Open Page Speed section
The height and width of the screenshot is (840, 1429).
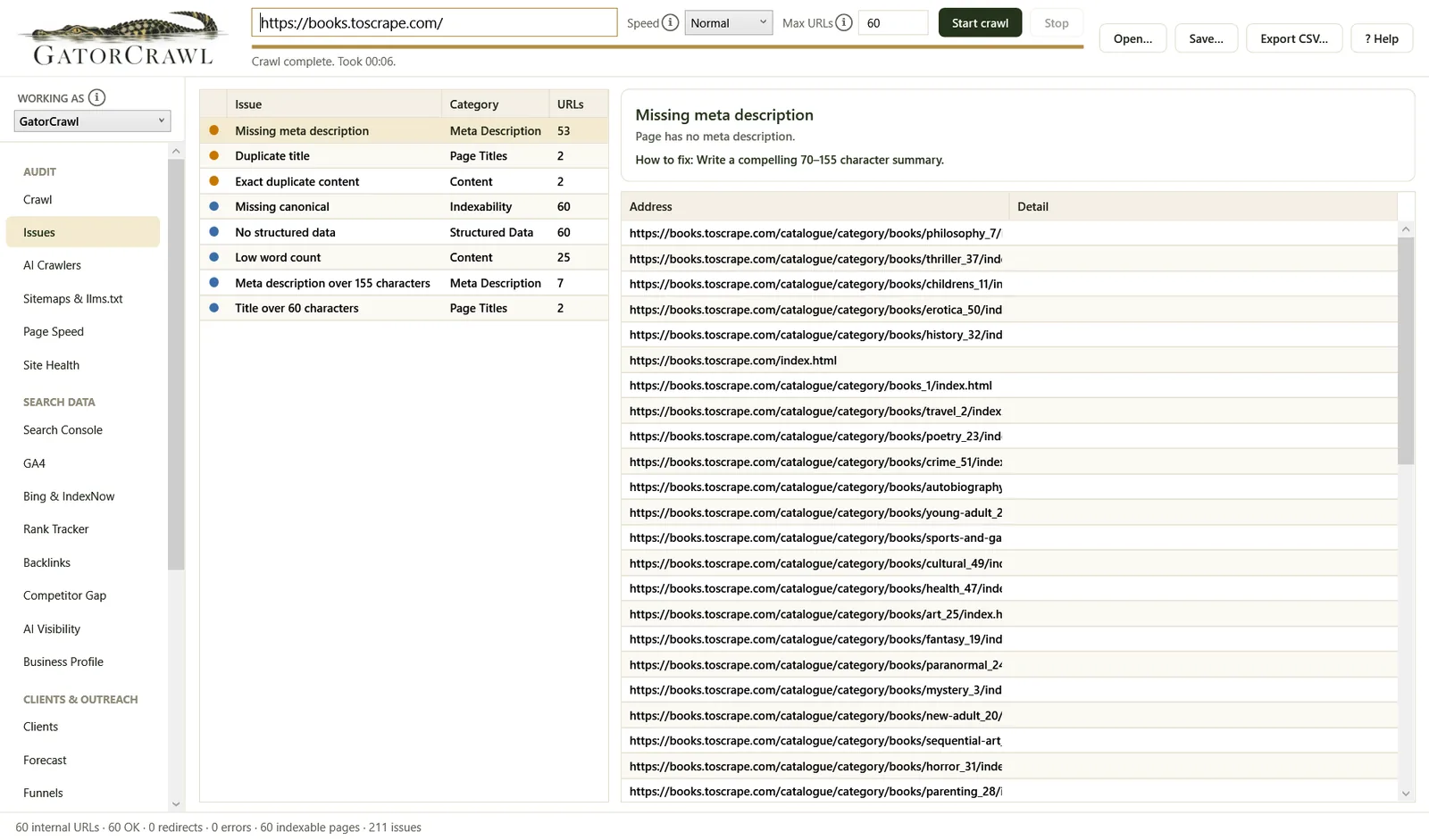tap(83, 331)
